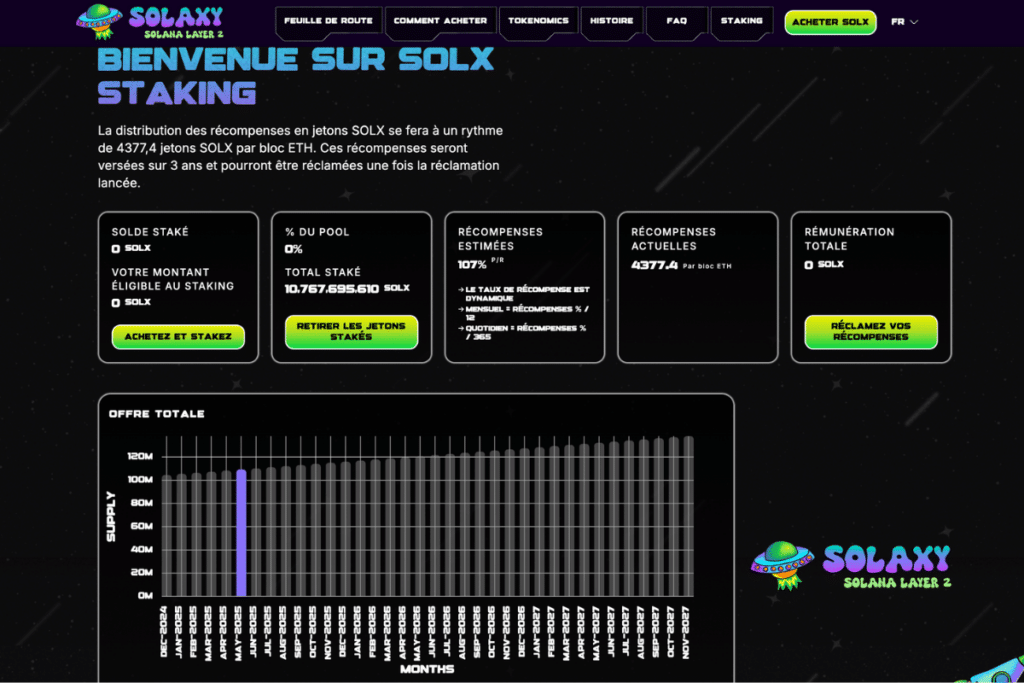Open the Staking menu item

(741, 21)
